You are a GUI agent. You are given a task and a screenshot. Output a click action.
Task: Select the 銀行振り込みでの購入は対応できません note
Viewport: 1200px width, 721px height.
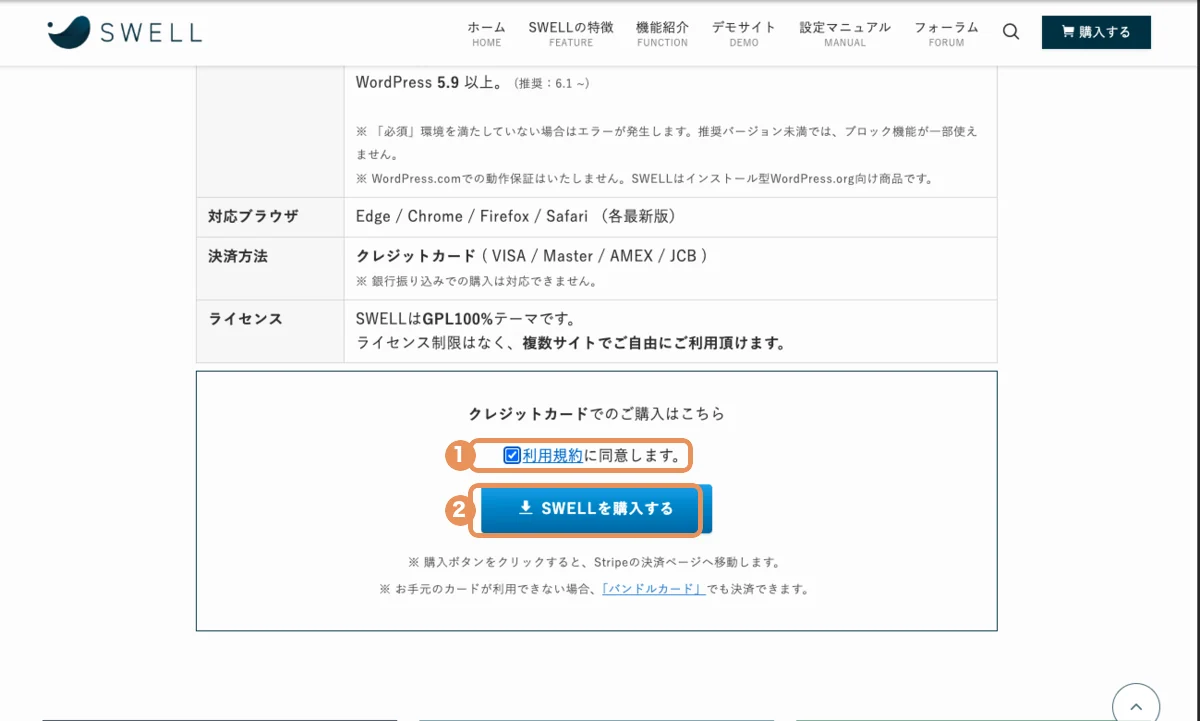click(476, 281)
